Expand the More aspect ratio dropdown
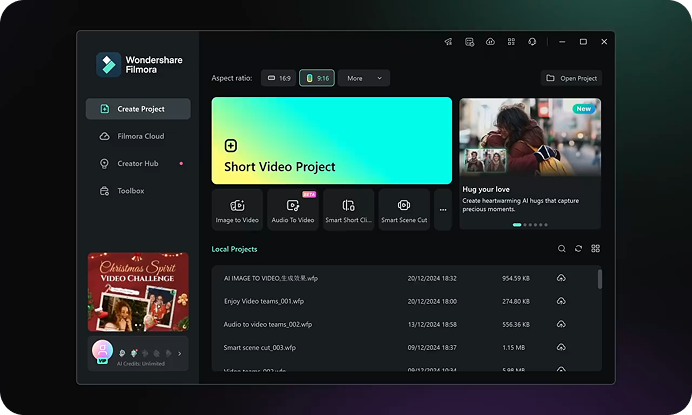Viewport: 692px width, 415px height. point(364,78)
